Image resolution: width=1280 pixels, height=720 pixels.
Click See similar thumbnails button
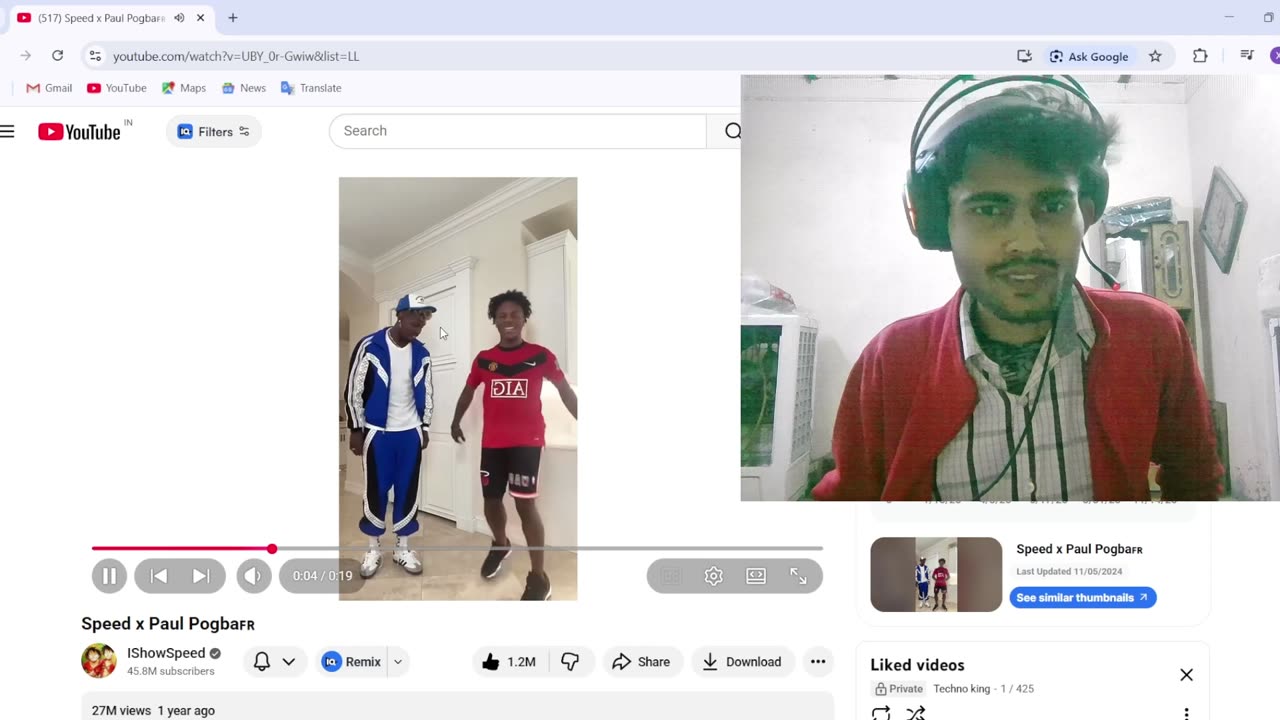(x=1082, y=598)
